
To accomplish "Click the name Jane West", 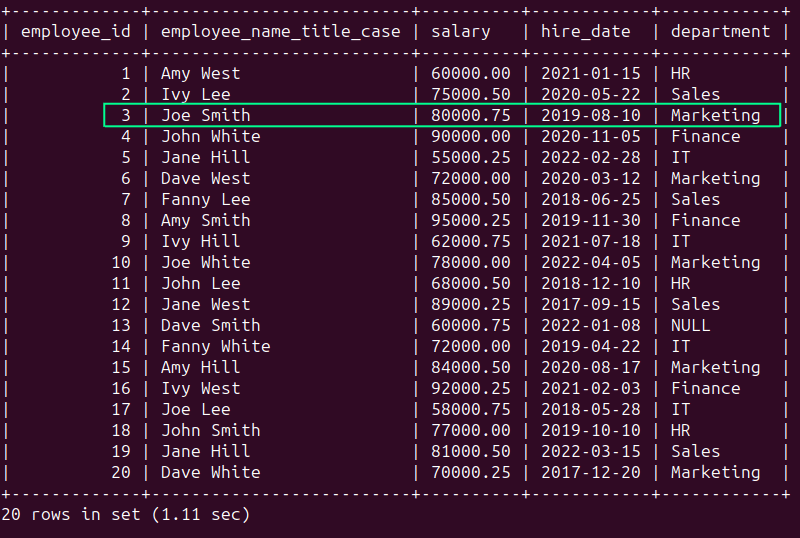I will click(x=205, y=304).
